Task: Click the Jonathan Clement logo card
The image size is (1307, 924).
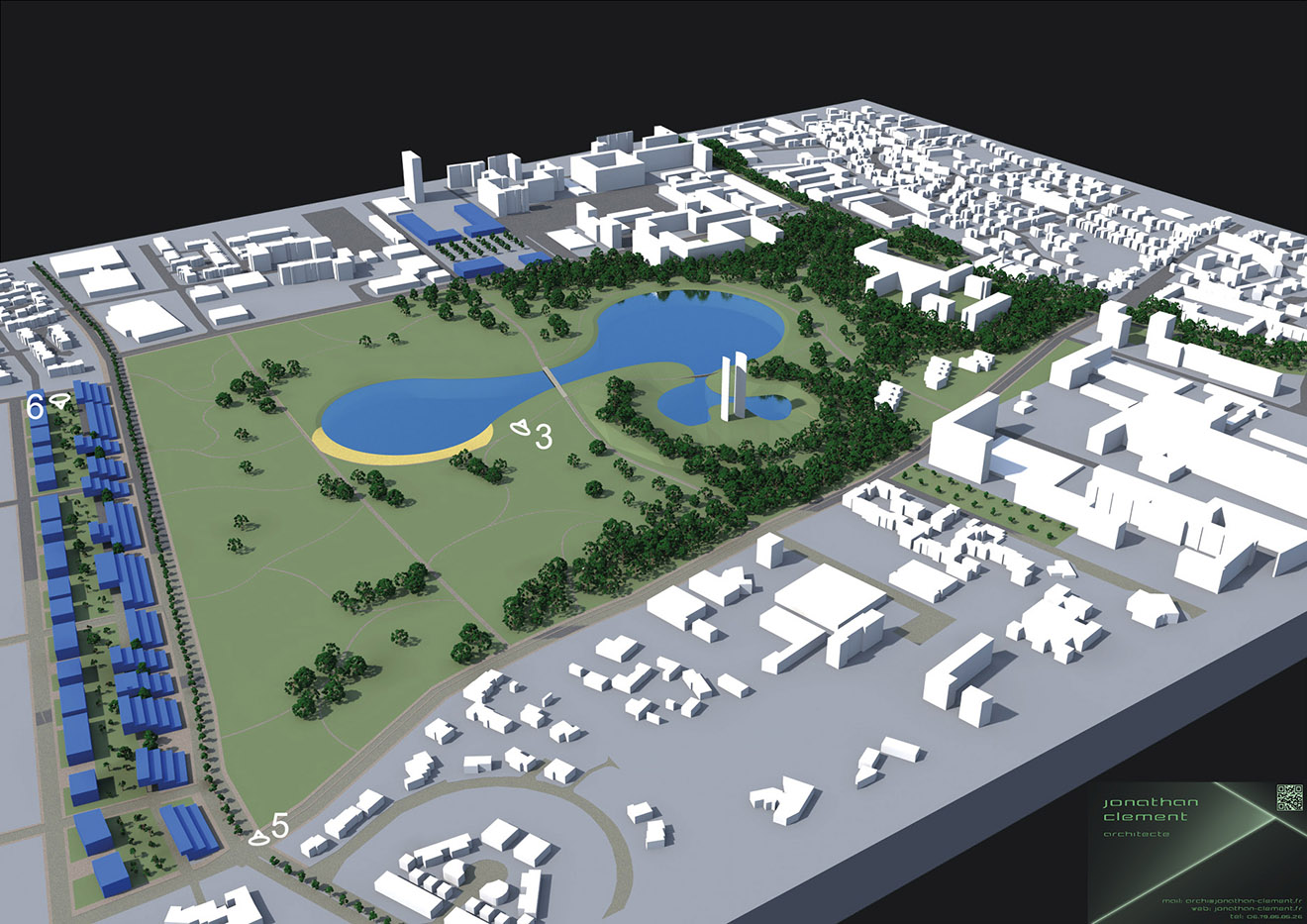Action: coord(1149,809)
